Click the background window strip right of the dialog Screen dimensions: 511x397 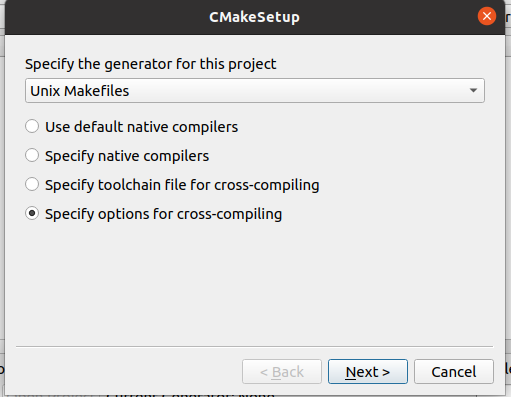click(x=508, y=200)
